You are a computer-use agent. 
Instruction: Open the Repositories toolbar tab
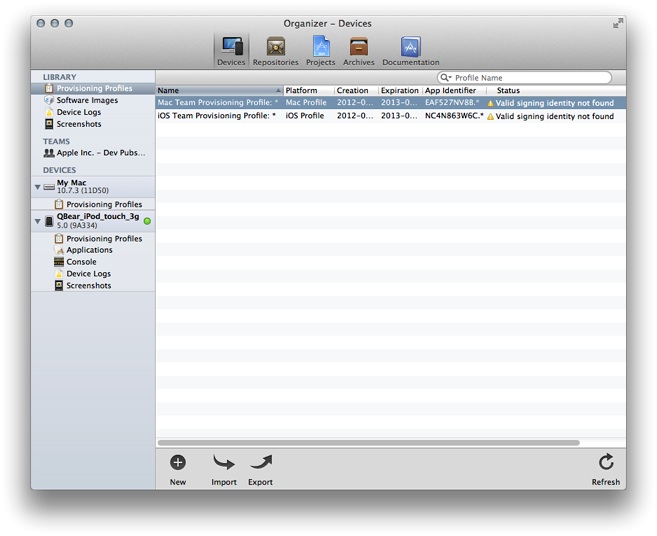coord(275,51)
